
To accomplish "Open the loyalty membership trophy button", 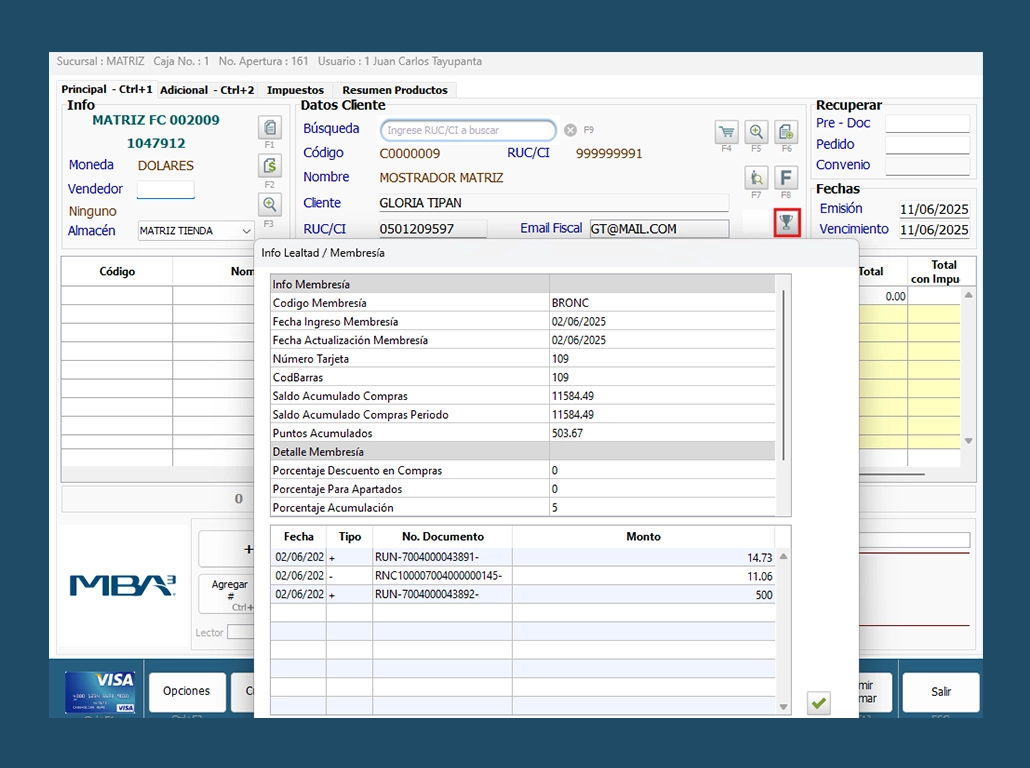I will [x=786, y=223].
